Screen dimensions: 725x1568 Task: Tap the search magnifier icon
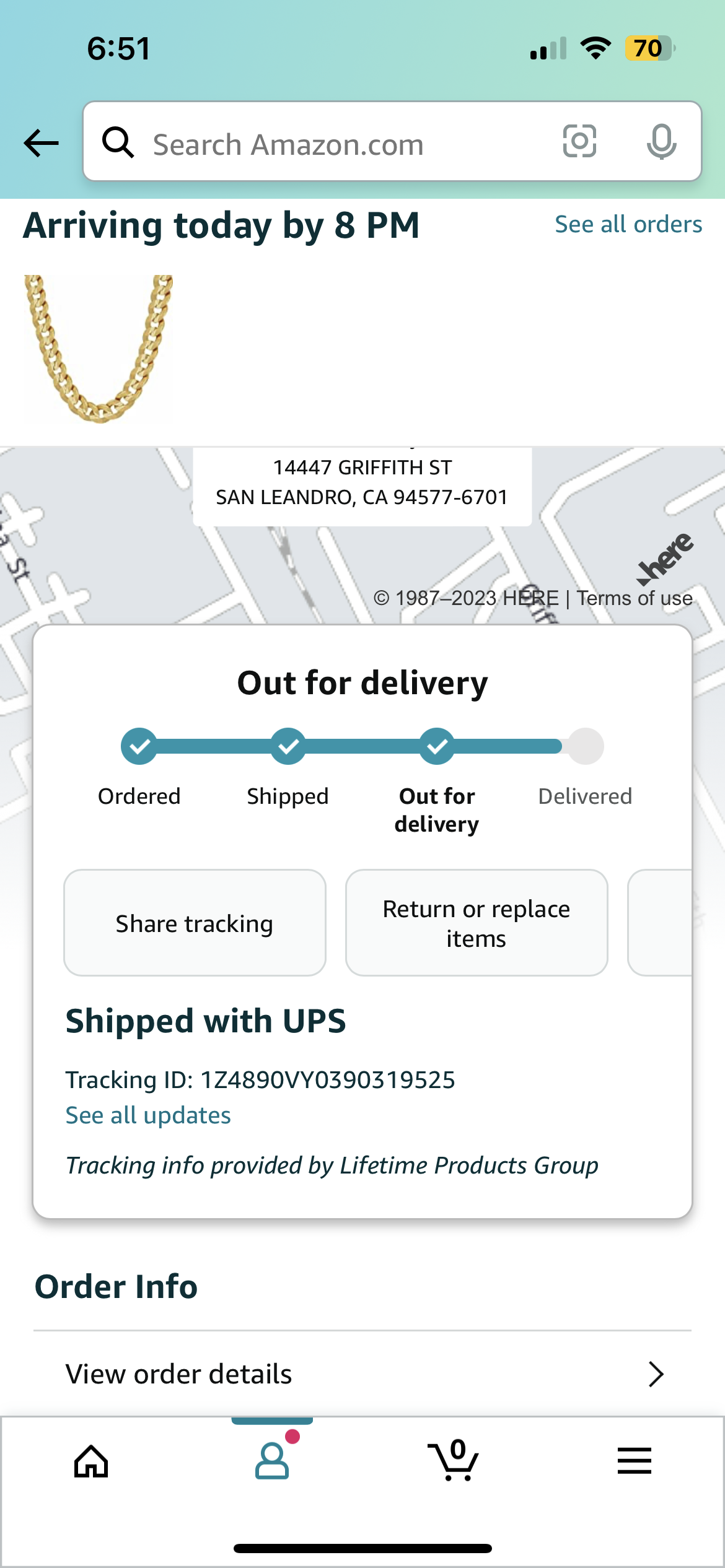(118, 142)
